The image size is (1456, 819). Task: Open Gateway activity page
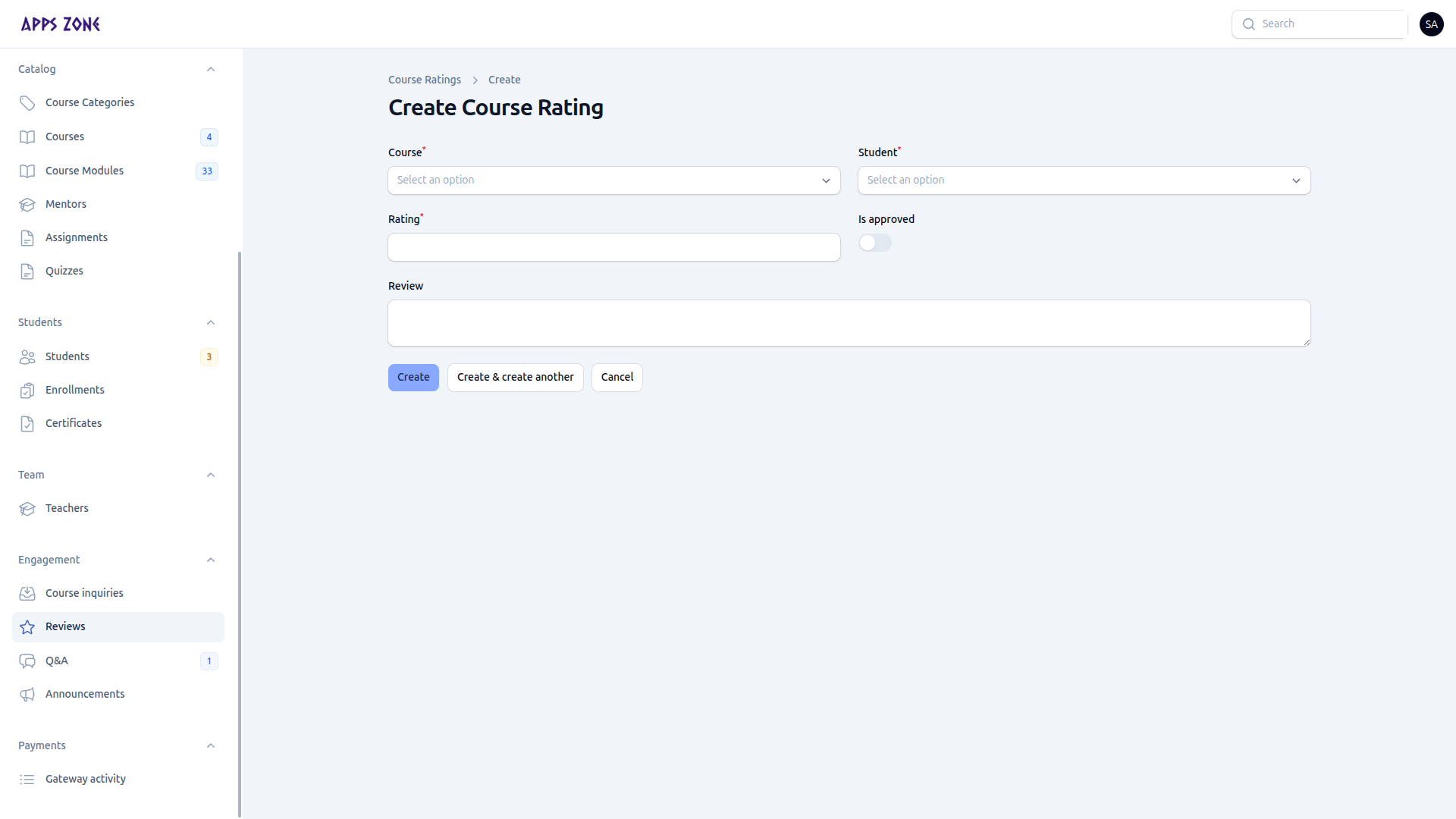(118, 779)
